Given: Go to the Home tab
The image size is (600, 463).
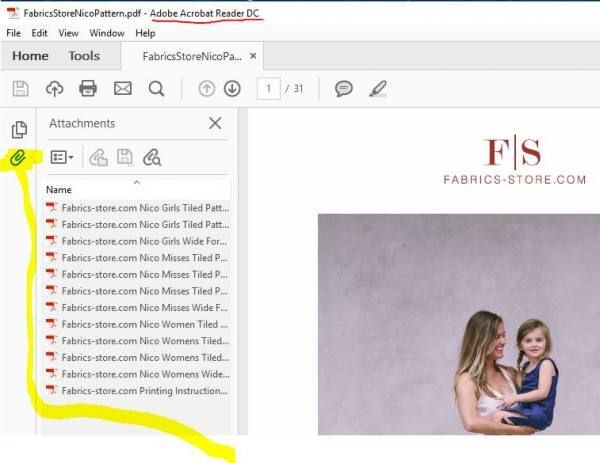Looking at the screenshot, I should click(30, 56).
